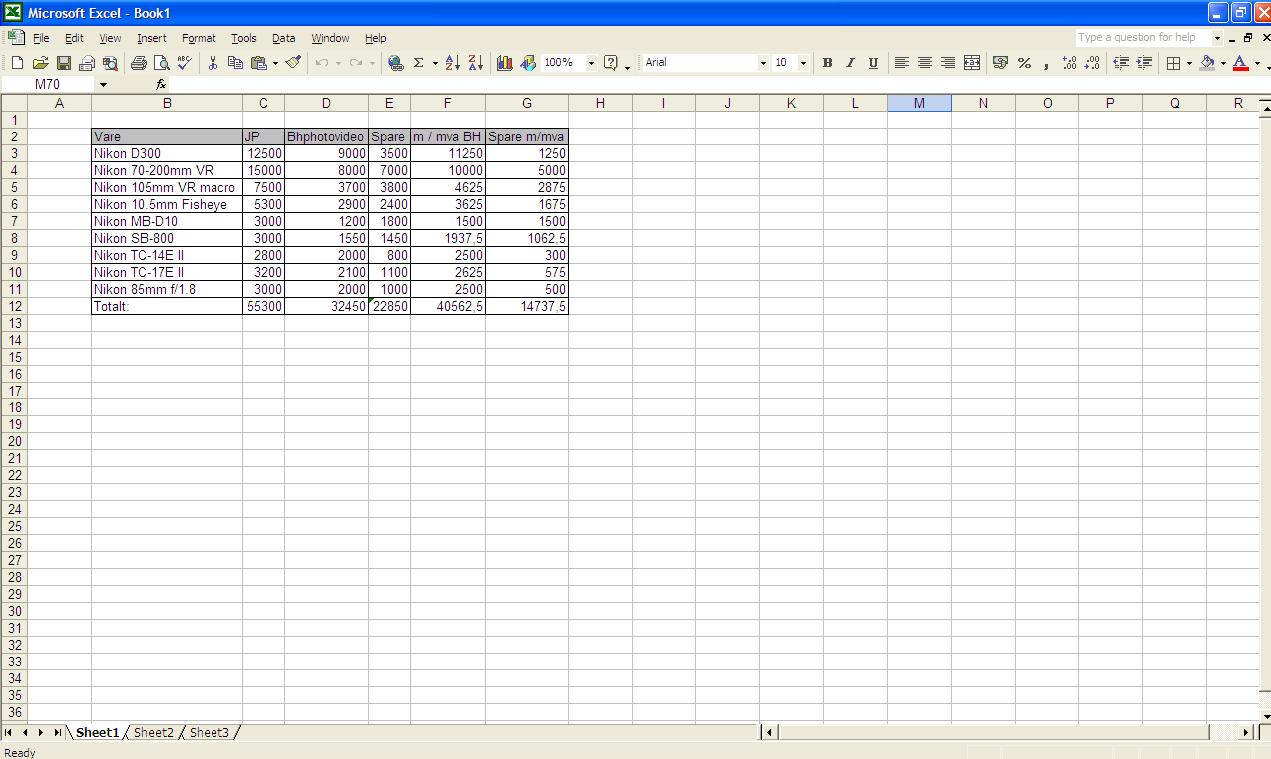The width and height of the screenshot is (1271, 759).
Task: Copy the selection
Action: (x=236, y=63)
